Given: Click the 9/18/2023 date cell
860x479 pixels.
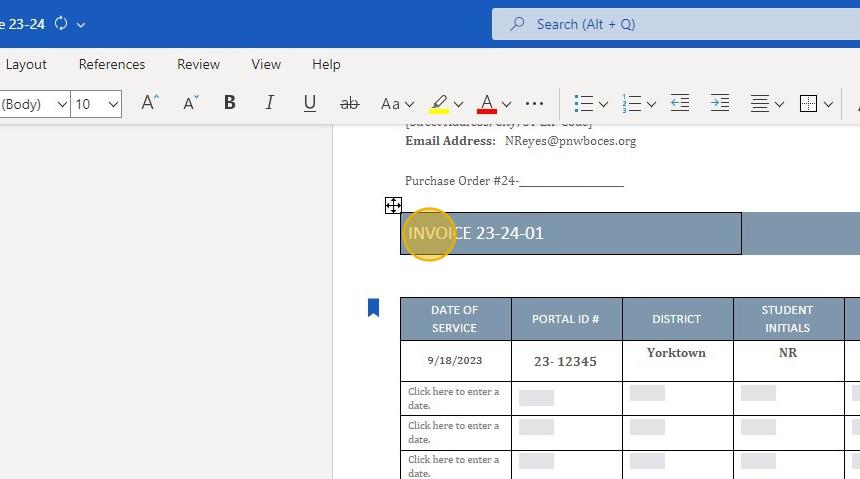Looking at the screenshot, I should pyautogui.click(x=455, y=360).
